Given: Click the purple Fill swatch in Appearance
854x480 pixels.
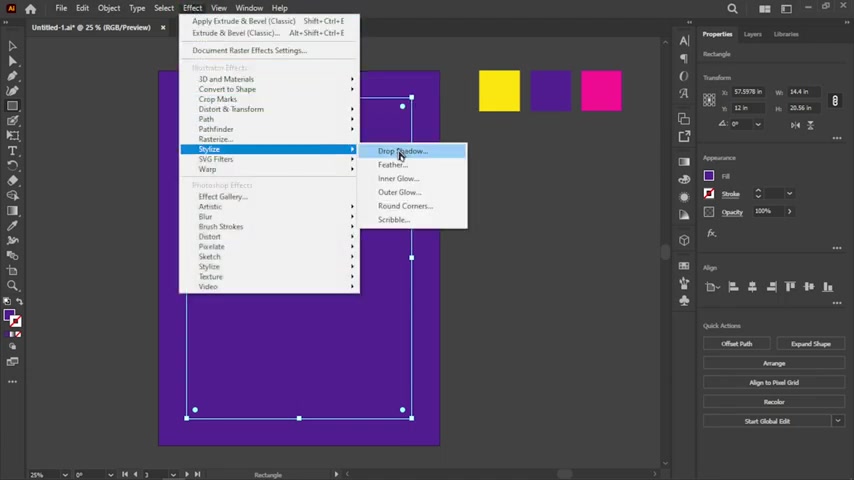Looking at the screenshot, I should [x=709, y=176].
